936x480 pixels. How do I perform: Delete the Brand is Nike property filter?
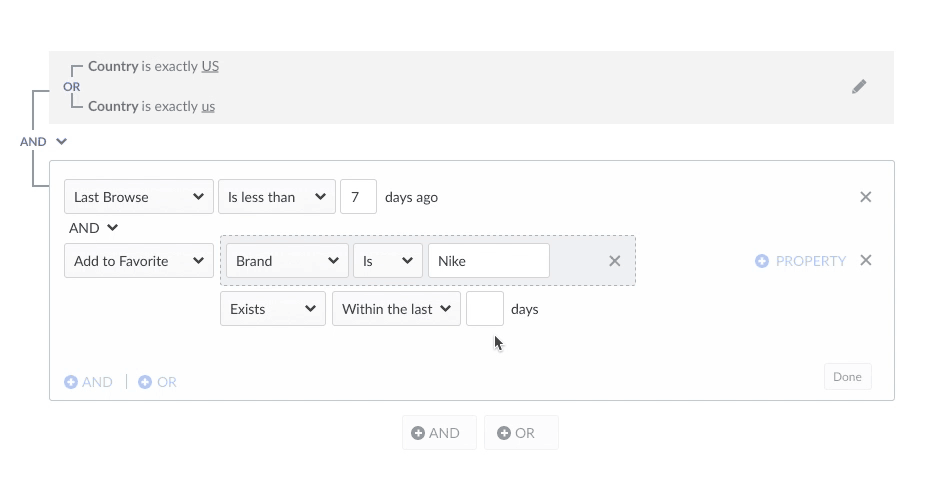615,261
